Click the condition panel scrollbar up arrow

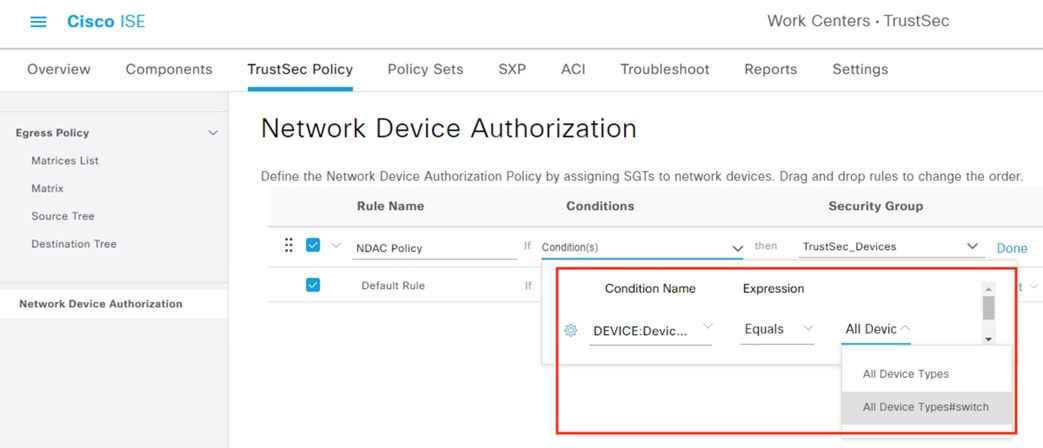tap(988, 289)
